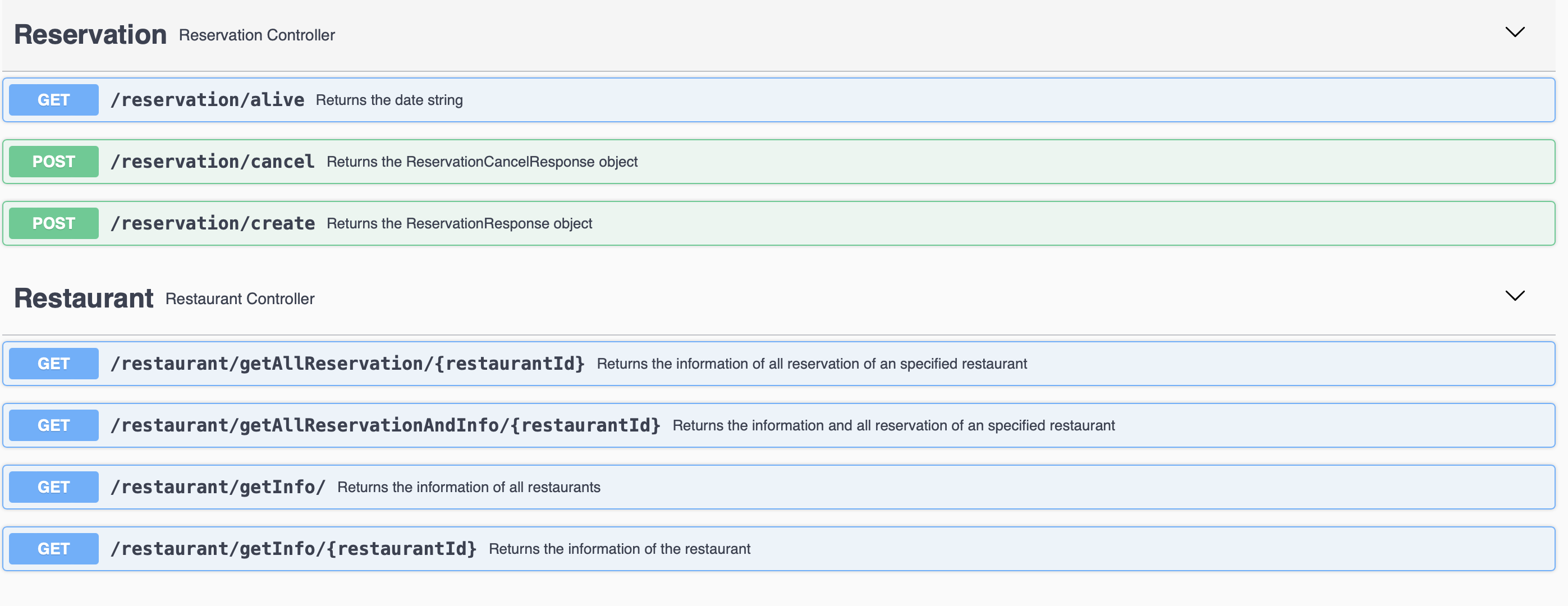Click GET badge of getInfo/{restaurantId} endpoint
This screenshot has width=1568, height=606.
[x=53, y=549]
